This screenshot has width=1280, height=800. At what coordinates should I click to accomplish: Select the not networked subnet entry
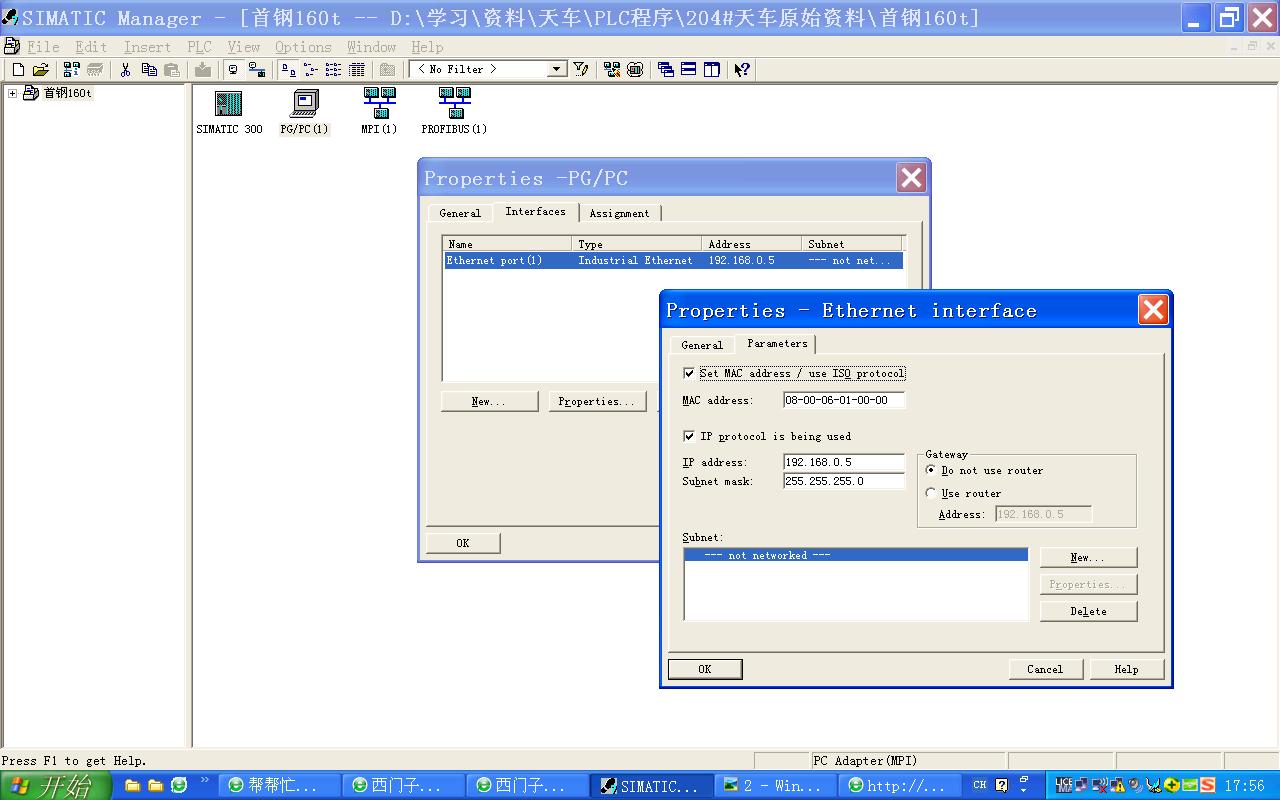[856, 555]
